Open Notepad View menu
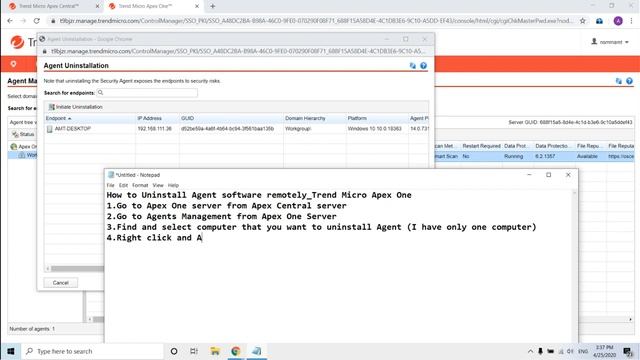640x360 pixels. click(158, 185)
